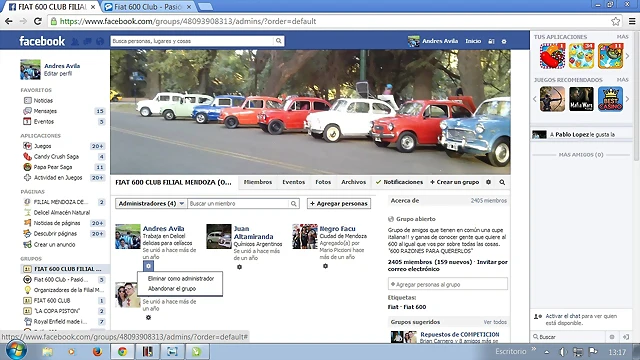
Task: Focus Facebook main search field
Action: [x=192, y=41]
